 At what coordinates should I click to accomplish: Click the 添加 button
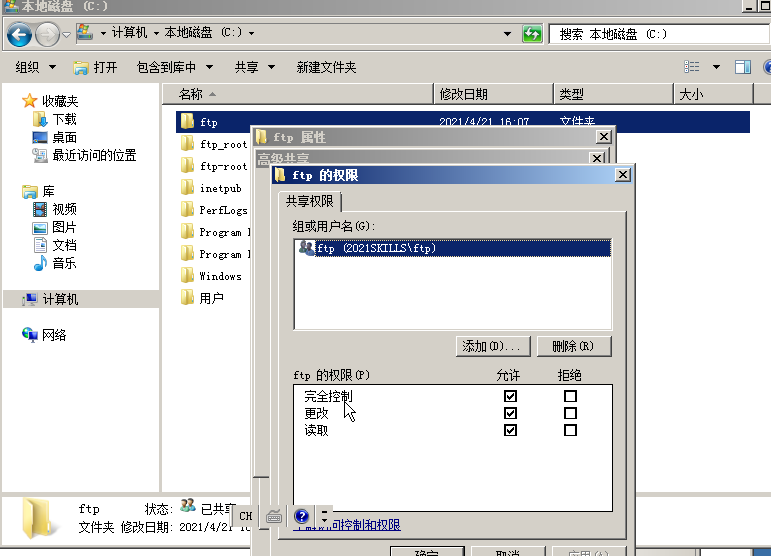click(491, 346)
